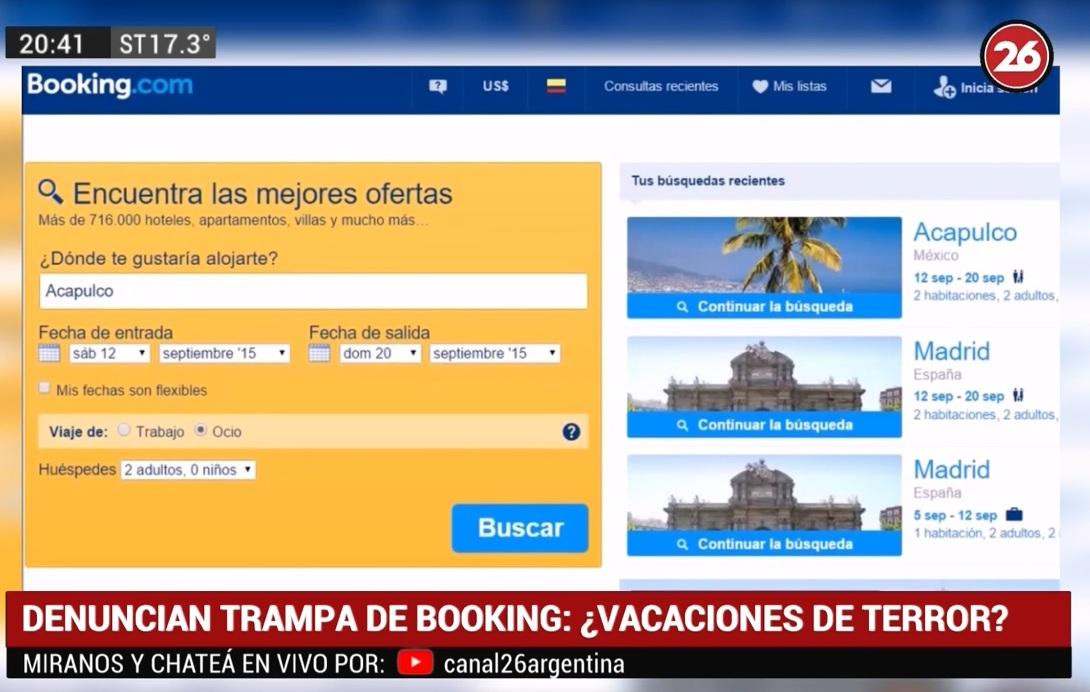The width and height of the screenshot is (1090, 692).
Task: Open Madrid link with 5 sep - 12 sep
Action: tap(952, 469)
